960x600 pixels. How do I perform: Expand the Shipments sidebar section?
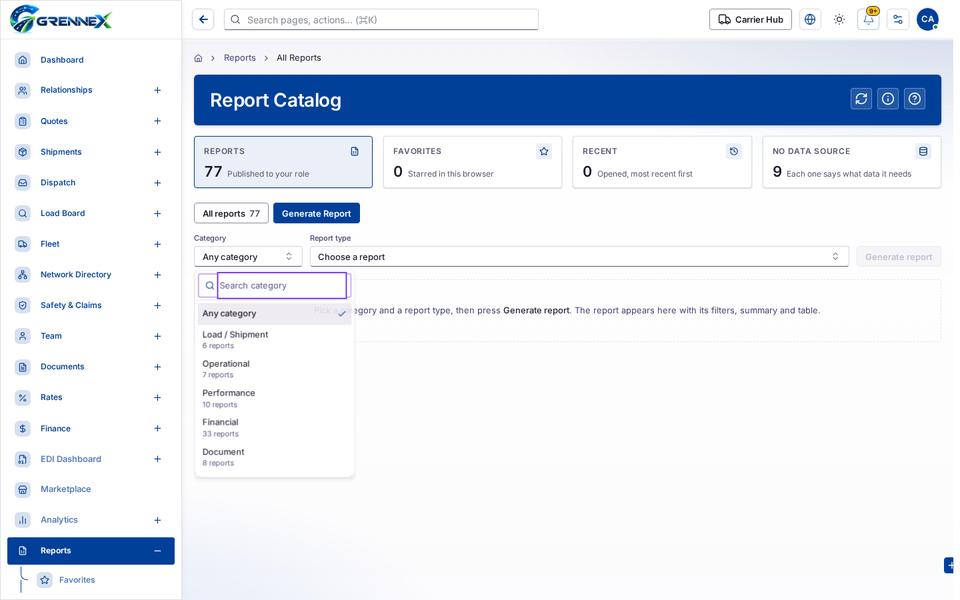point(157,152)
